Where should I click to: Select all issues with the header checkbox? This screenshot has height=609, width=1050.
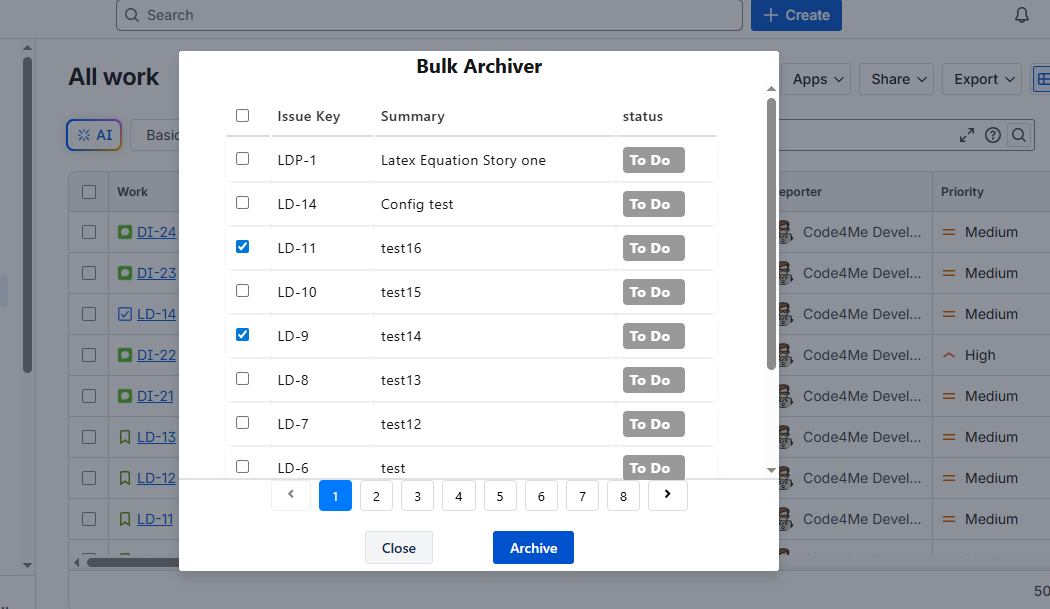(x=242, y=115)
